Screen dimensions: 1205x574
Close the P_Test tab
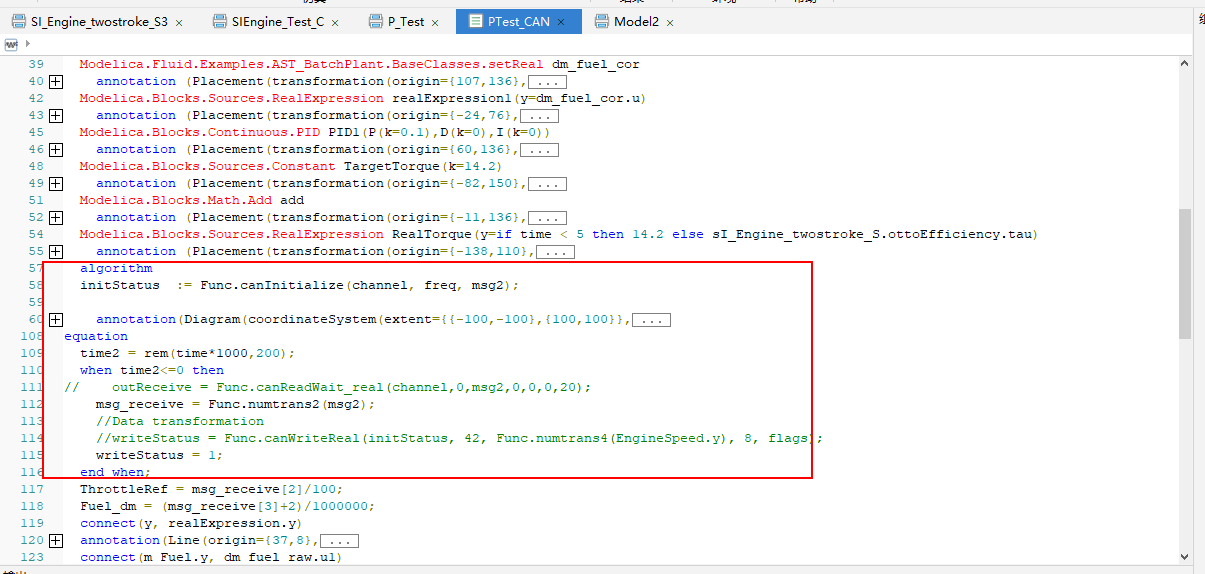(435, 22)
